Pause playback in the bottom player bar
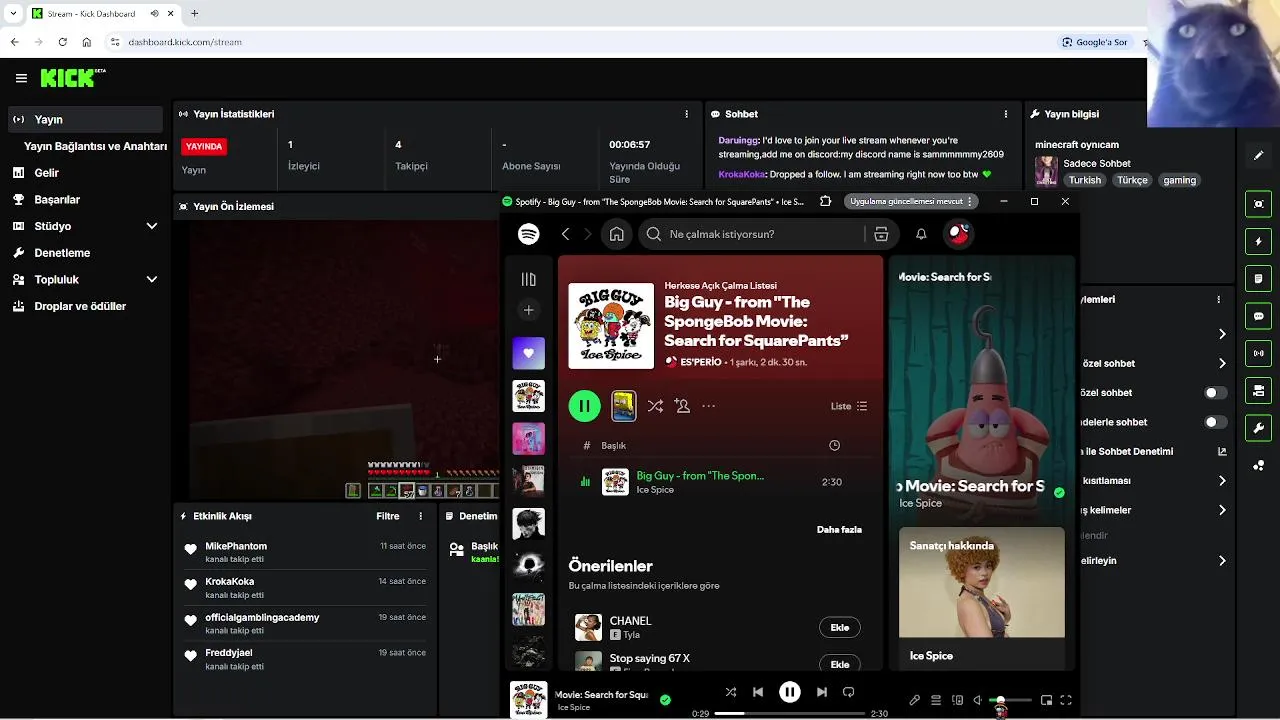 (790, 692)
